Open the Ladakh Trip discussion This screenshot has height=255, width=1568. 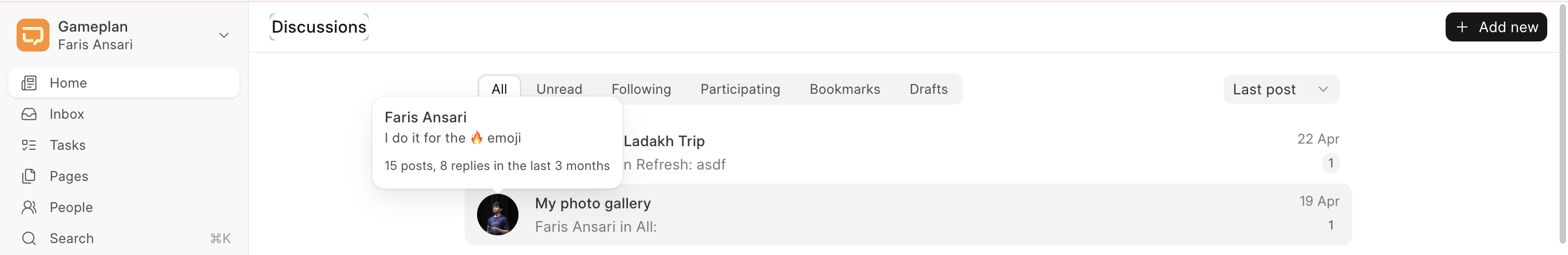tap(664, 141)
